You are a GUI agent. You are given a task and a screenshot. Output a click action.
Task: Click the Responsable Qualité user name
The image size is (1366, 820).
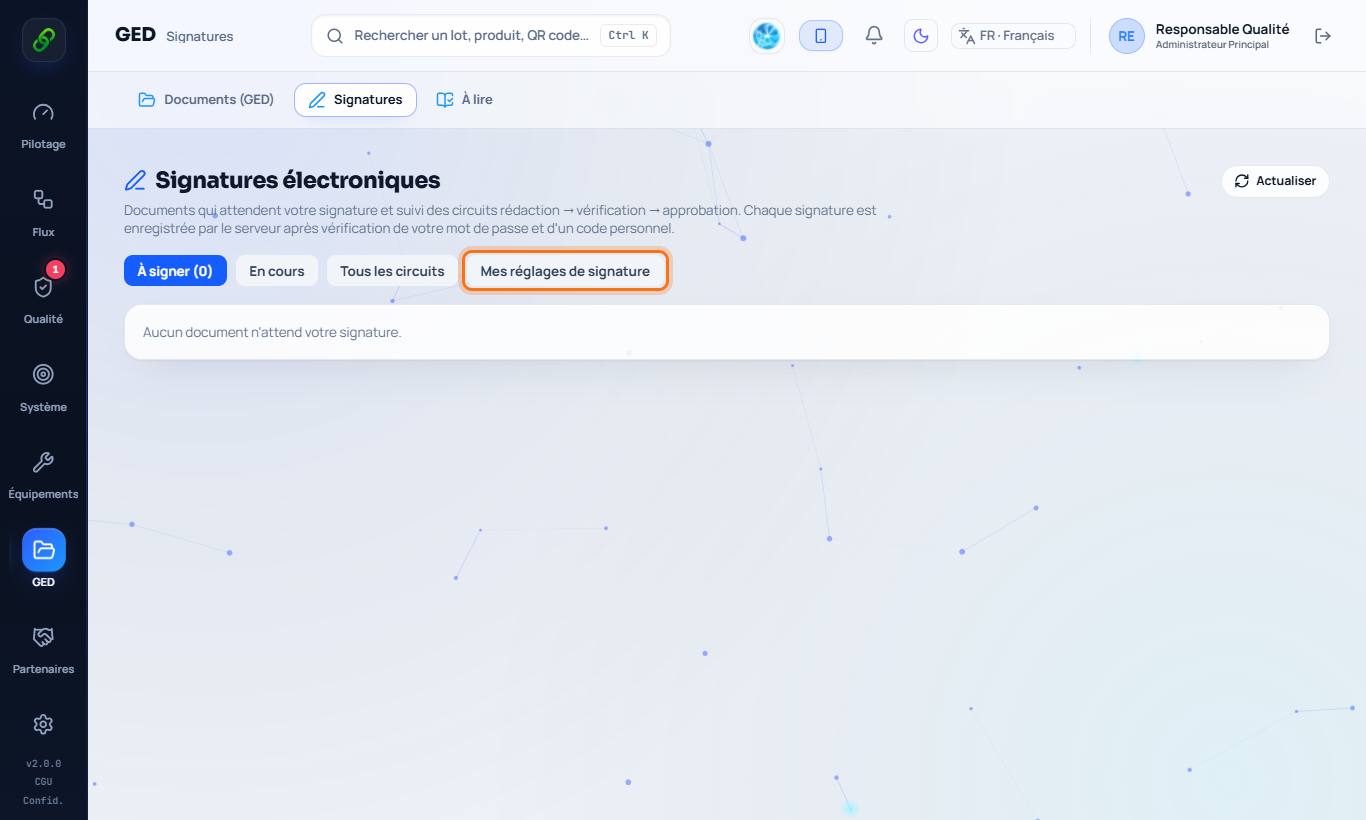[x=1222, y=30]
